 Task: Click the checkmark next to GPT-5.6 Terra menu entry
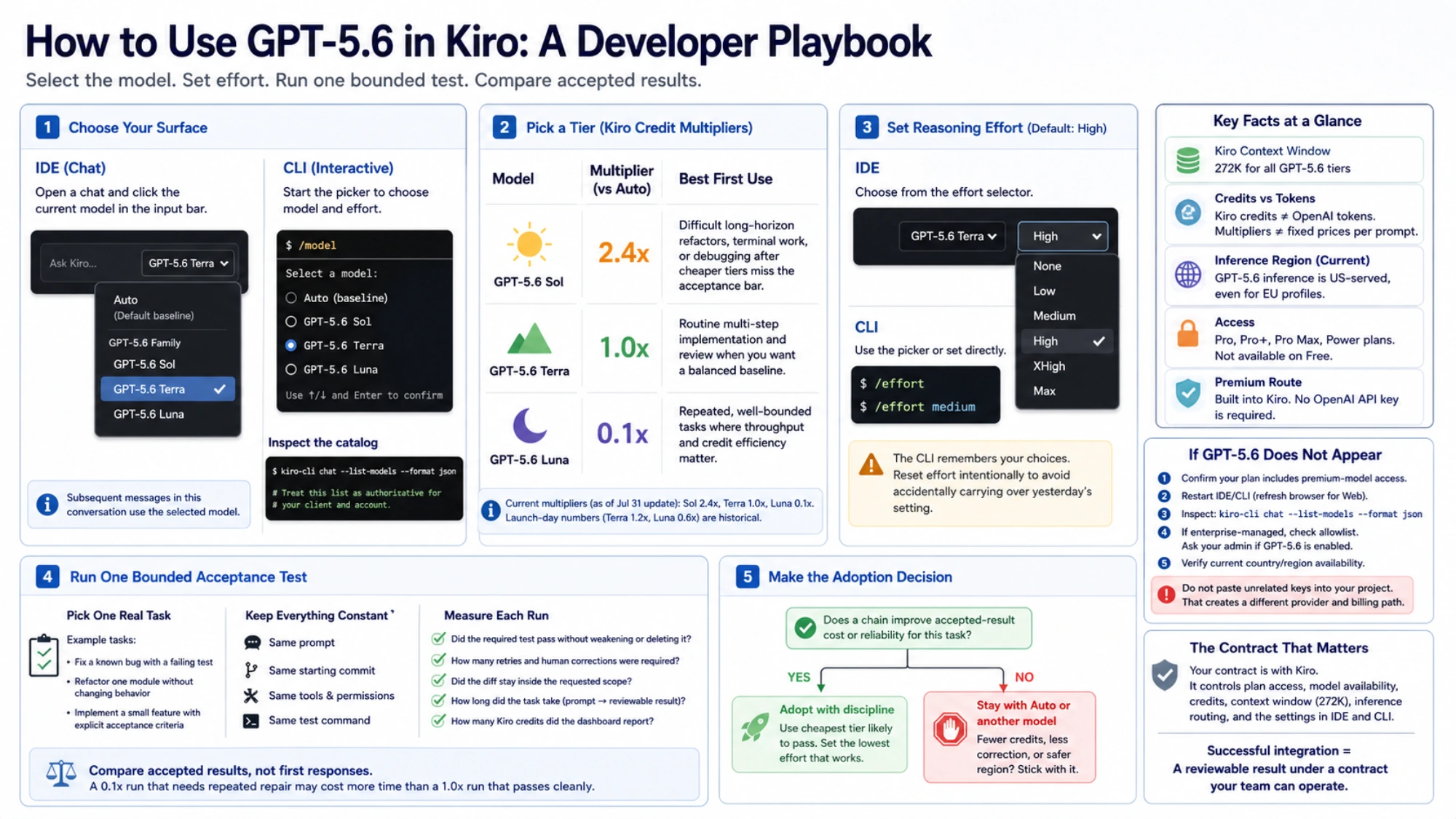(219, 389)
